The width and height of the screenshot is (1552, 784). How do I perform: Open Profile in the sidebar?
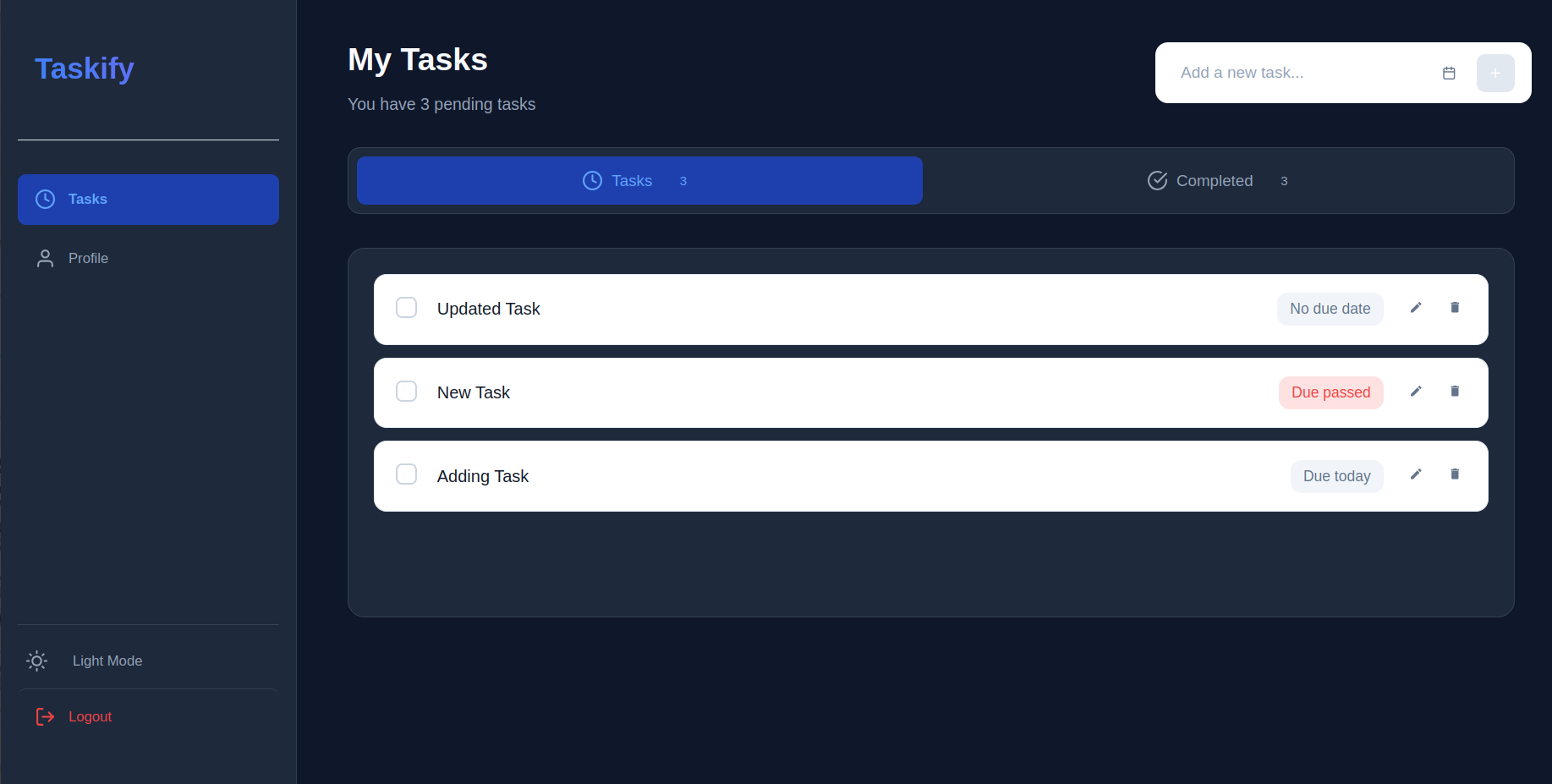pyautogui.click(x=89, y=259)
